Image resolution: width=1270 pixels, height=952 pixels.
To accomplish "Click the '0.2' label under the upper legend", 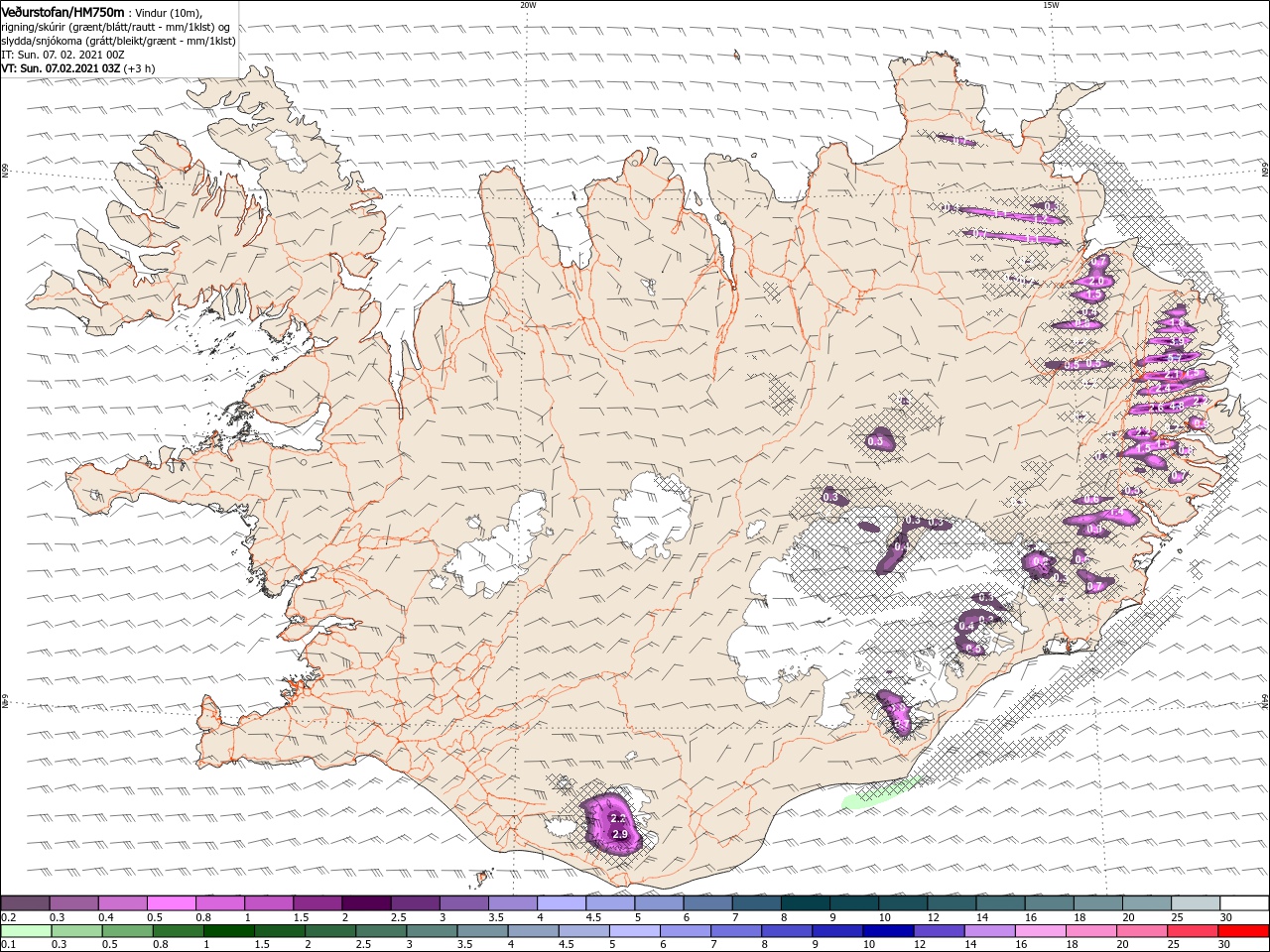I will tap(8, 917).
